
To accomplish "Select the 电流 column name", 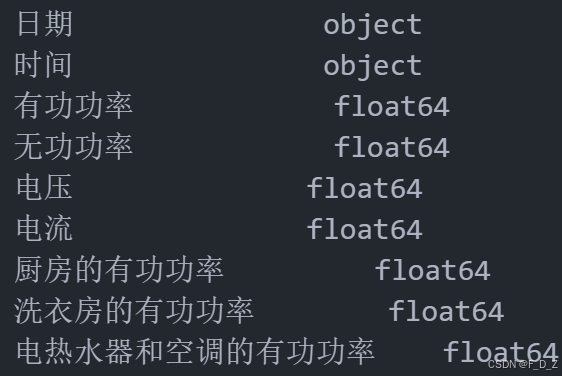I will coord(44,228).
